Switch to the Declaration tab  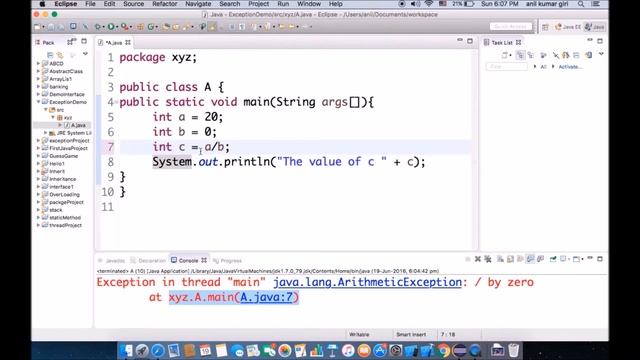148,260
